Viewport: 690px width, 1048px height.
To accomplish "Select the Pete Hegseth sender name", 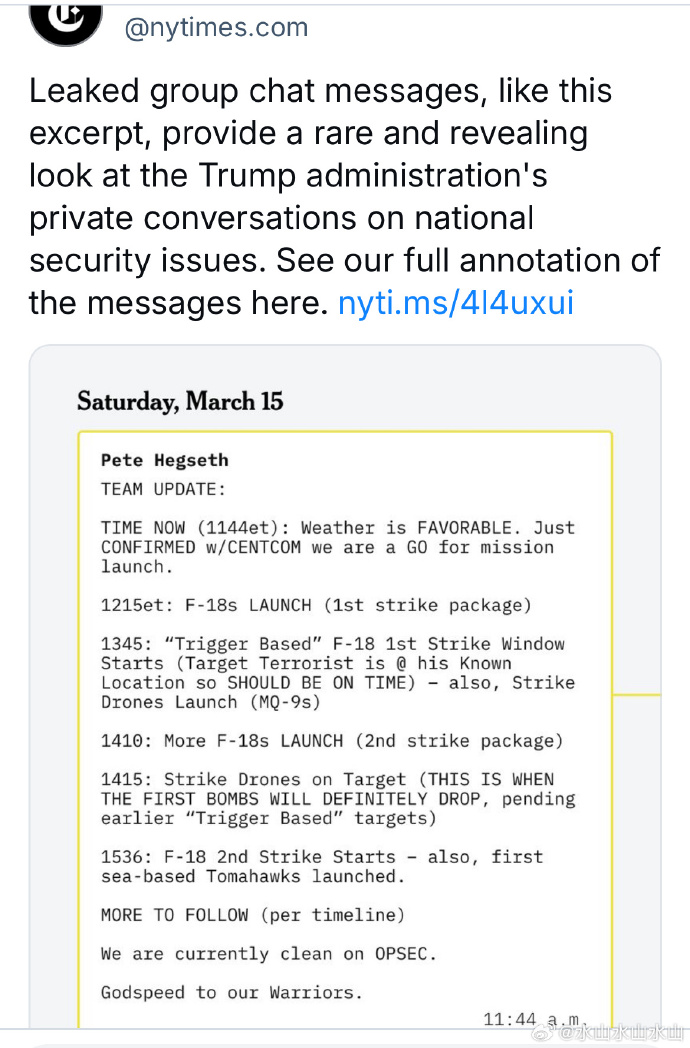I will [164, 460].
